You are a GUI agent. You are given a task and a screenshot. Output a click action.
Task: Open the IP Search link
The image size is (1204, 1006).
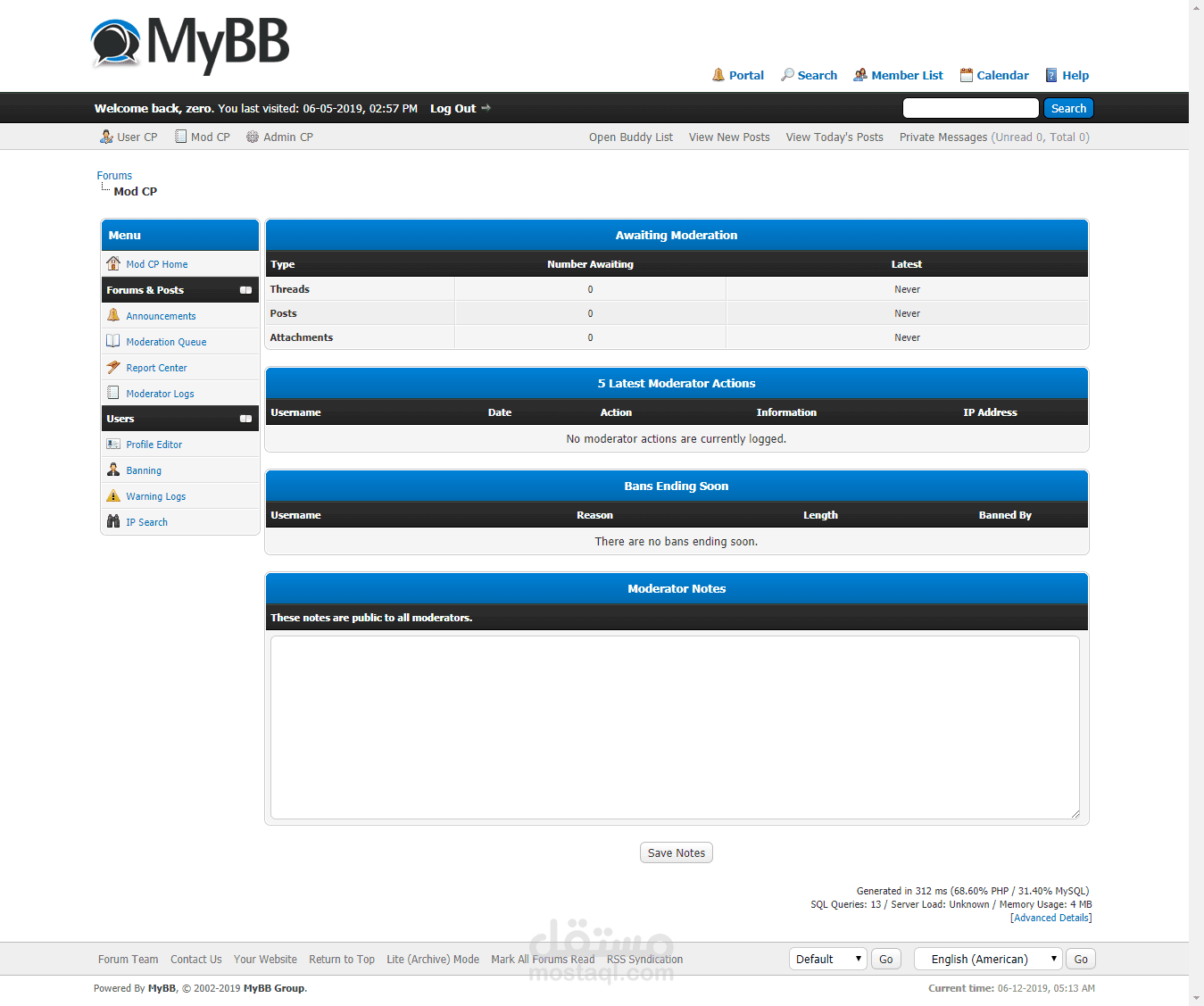coord(146,522)
